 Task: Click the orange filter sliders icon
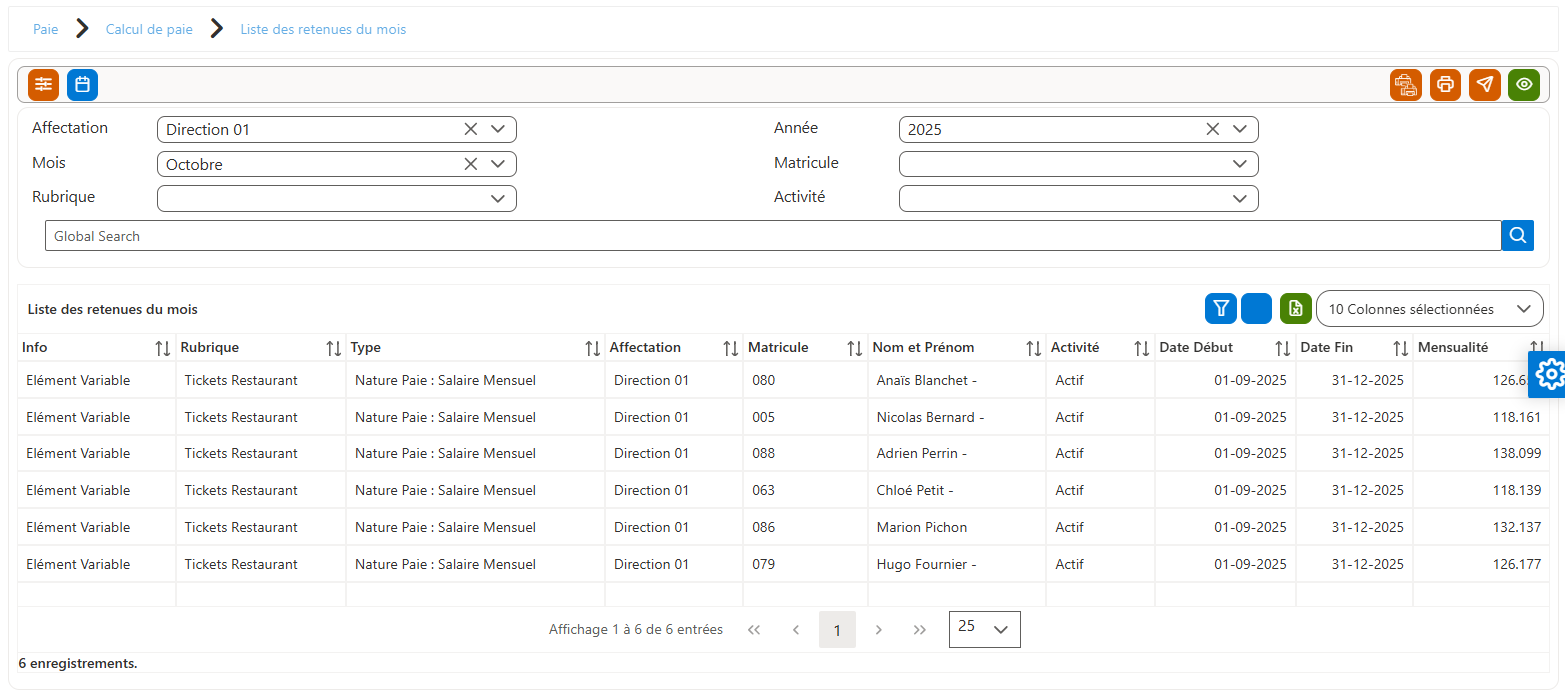click(x=43, y=85)
